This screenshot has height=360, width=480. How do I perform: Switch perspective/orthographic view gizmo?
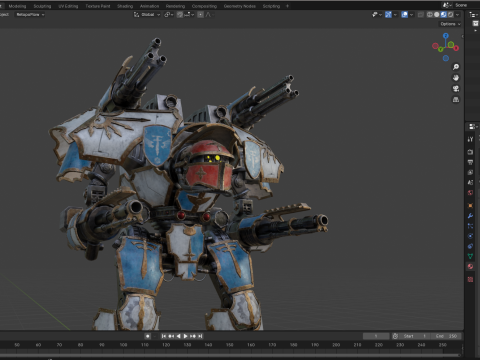pyautogui.click(x=456, y=99)
